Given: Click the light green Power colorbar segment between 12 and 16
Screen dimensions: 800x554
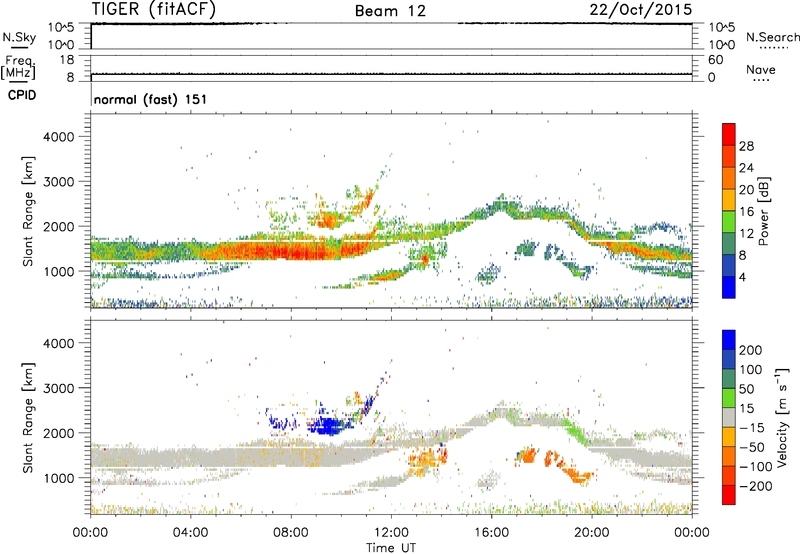Looking at the screenshot, I should 729,222.
